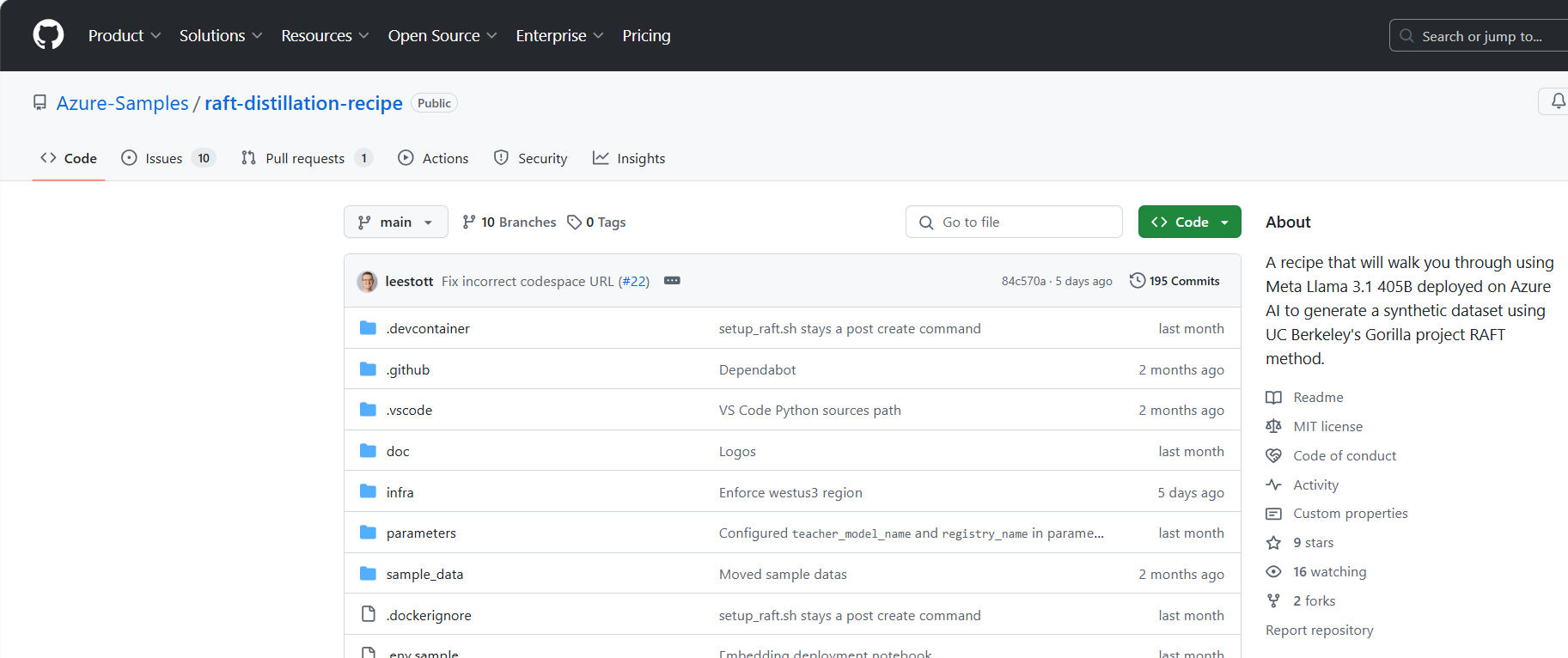Expand the green Code dropdown button
Image resolution: width=1568 pixels, height=658 pixels.
[1189, 222]
